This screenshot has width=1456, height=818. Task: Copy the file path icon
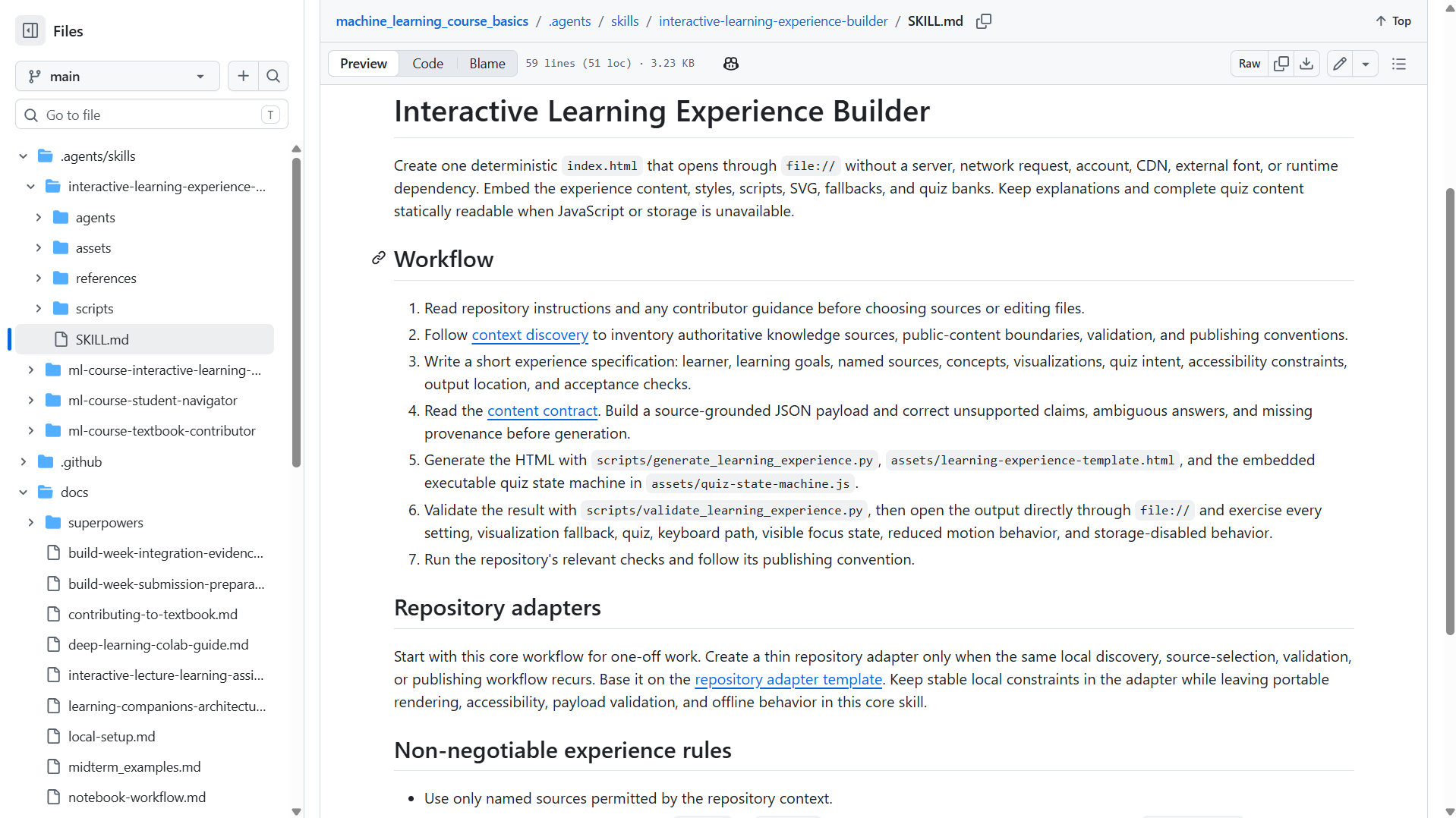pyautogui.click(x=984, y=21)
